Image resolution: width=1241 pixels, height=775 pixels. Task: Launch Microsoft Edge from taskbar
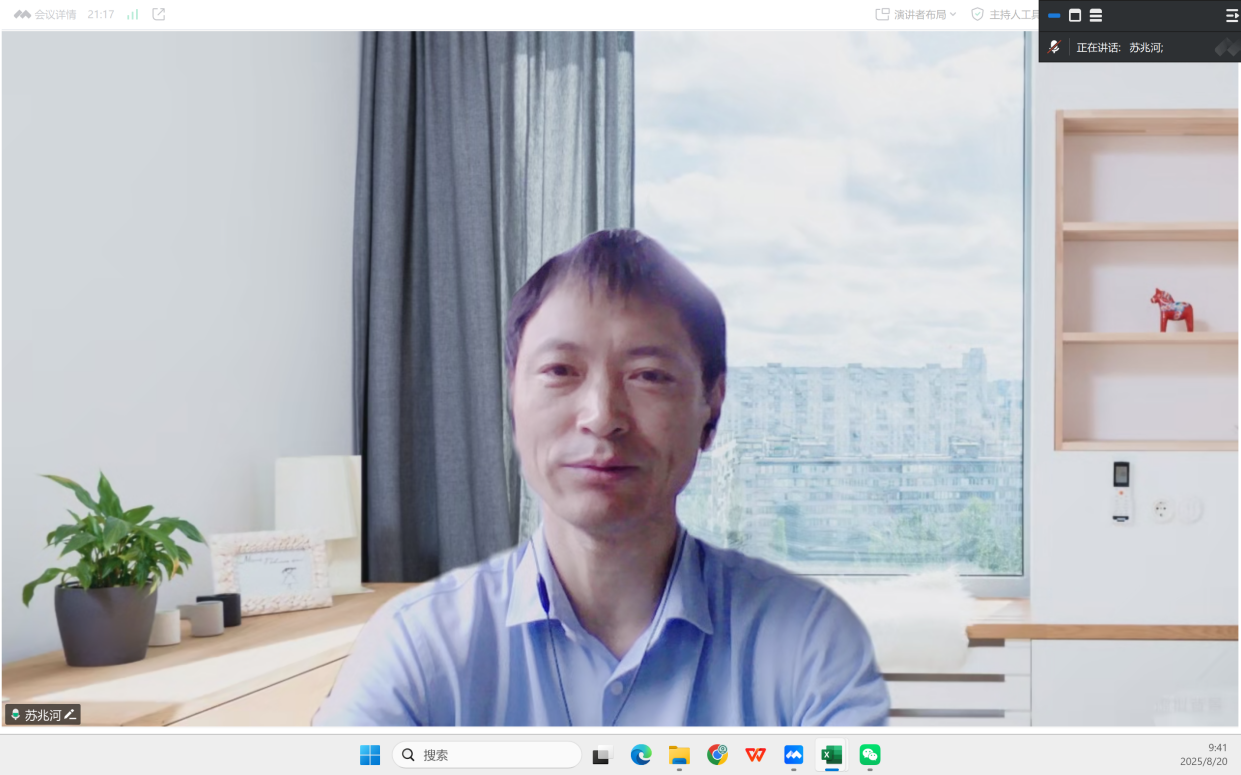tap(641, 755)
